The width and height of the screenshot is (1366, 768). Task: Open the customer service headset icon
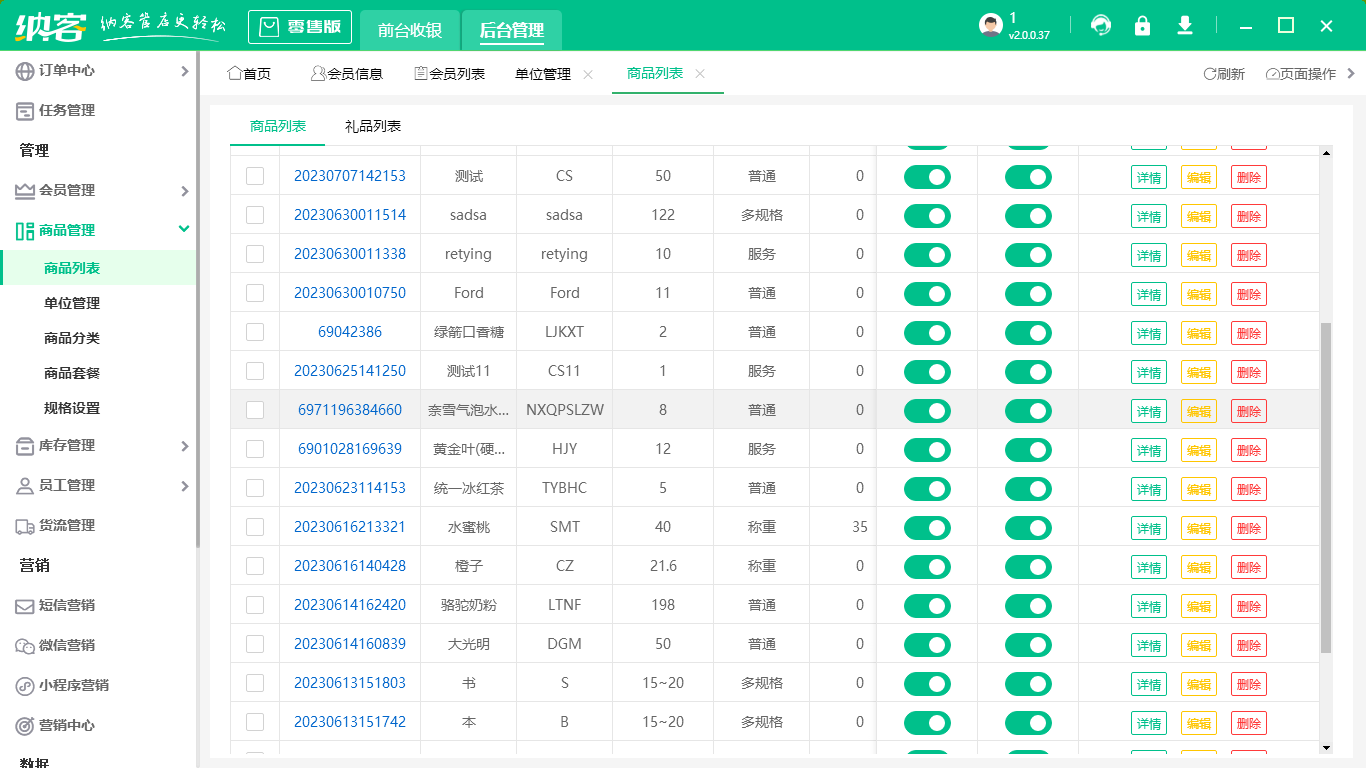tap(1101, 26)
